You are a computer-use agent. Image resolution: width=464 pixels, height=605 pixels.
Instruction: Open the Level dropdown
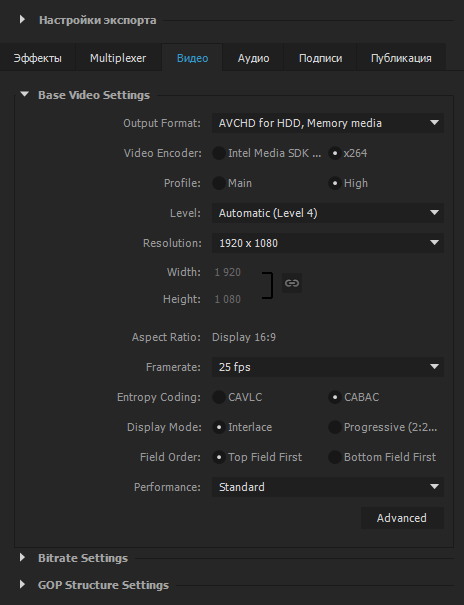point(328,213)
